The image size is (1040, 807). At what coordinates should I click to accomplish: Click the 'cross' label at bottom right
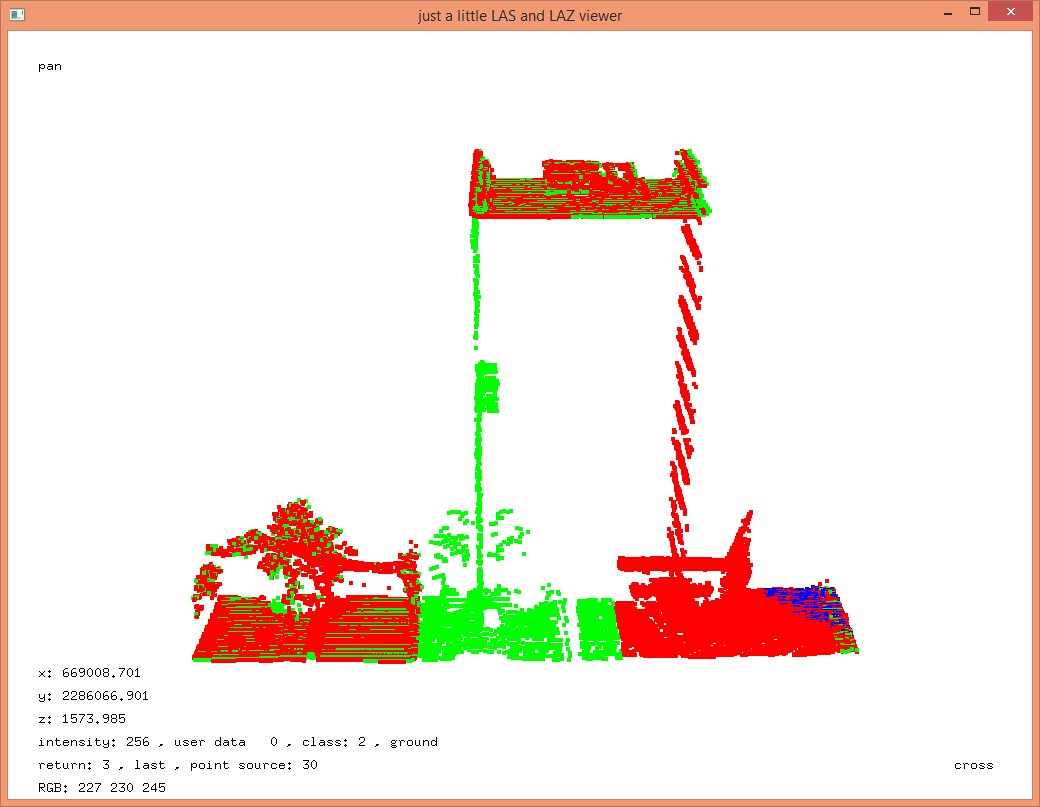coord(973,765)
